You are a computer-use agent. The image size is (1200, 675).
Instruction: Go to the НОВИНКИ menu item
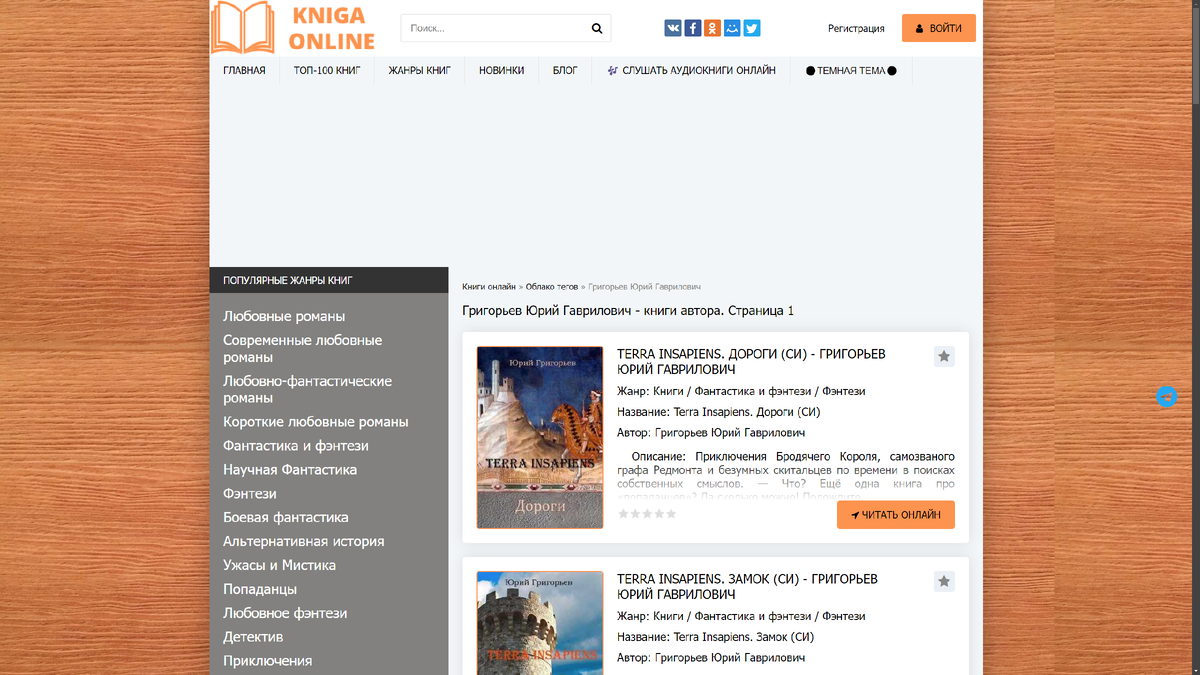(x=501, y=71)
